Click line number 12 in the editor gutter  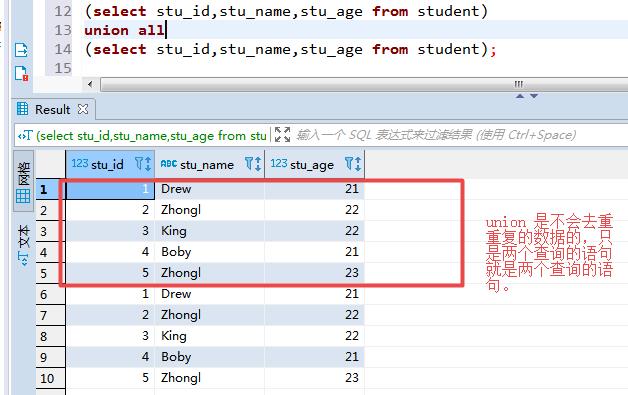point(63,11)
